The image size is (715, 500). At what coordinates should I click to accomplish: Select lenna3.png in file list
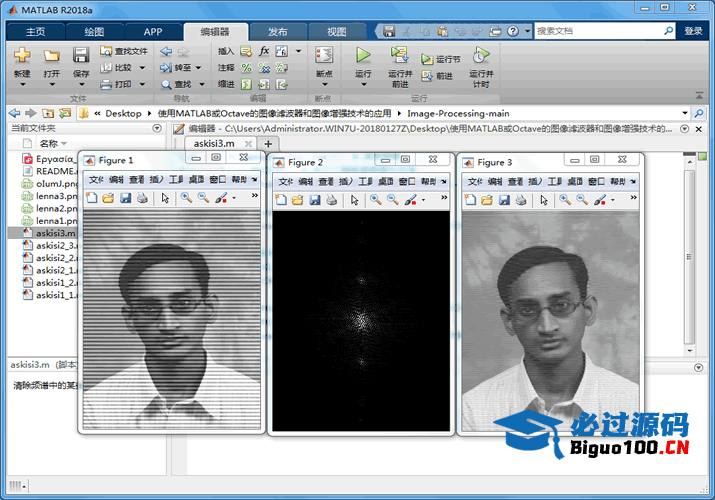49,196
